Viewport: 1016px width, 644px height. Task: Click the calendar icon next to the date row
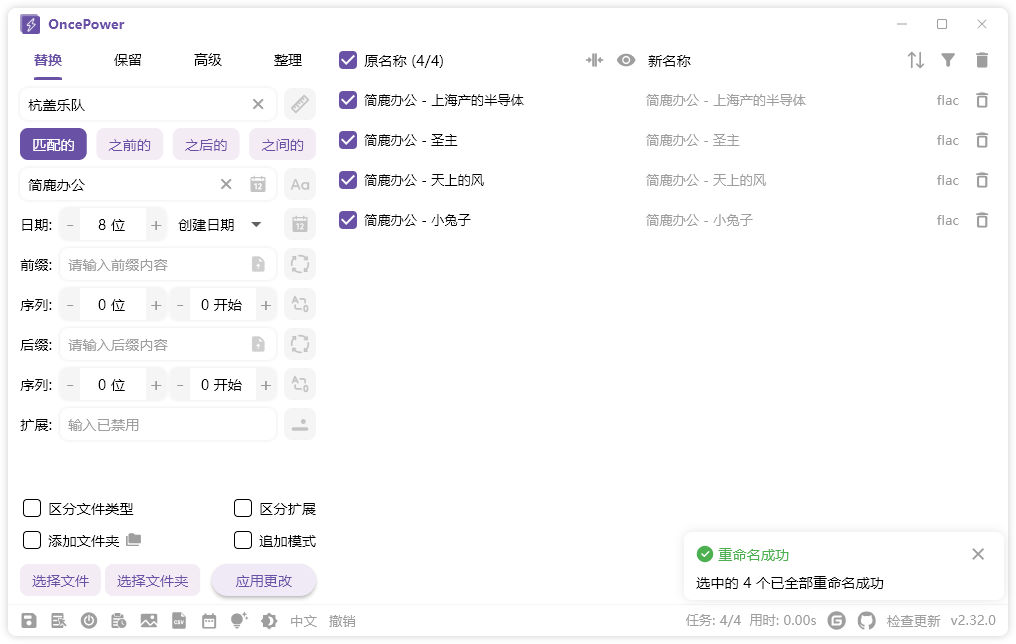point(299,224)
